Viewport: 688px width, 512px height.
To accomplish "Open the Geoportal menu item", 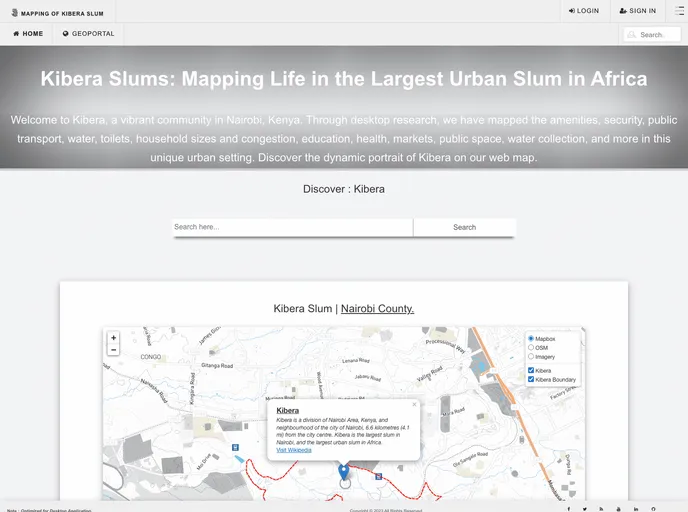I will [x=88, y=34].
